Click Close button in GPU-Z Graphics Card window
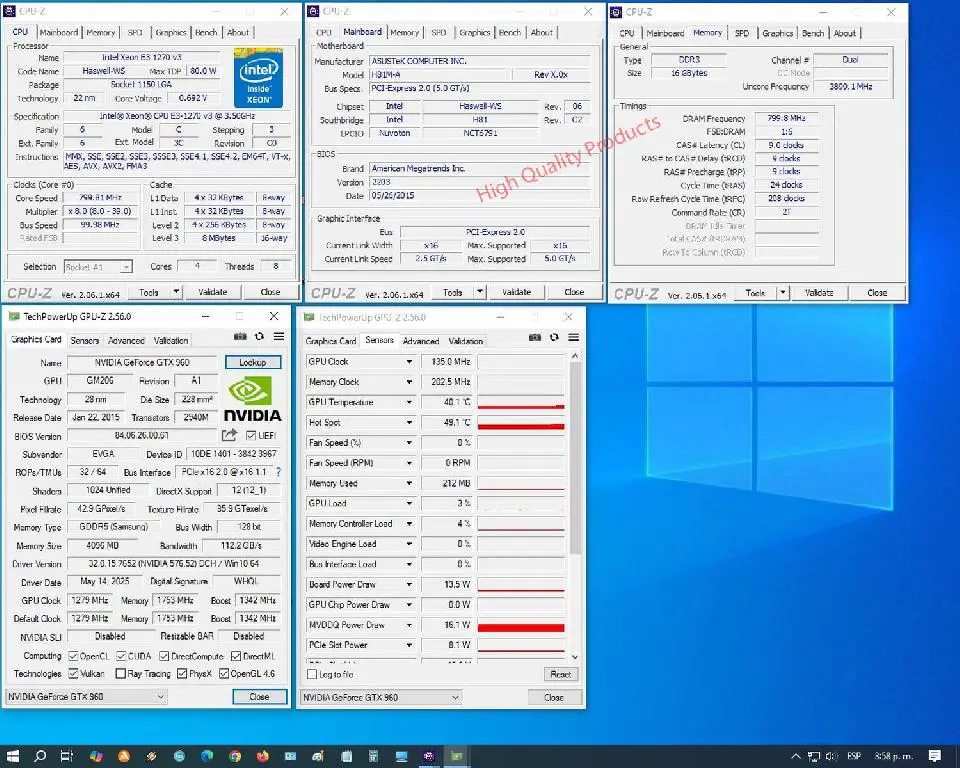960x768 pixels. click(260, 696)
